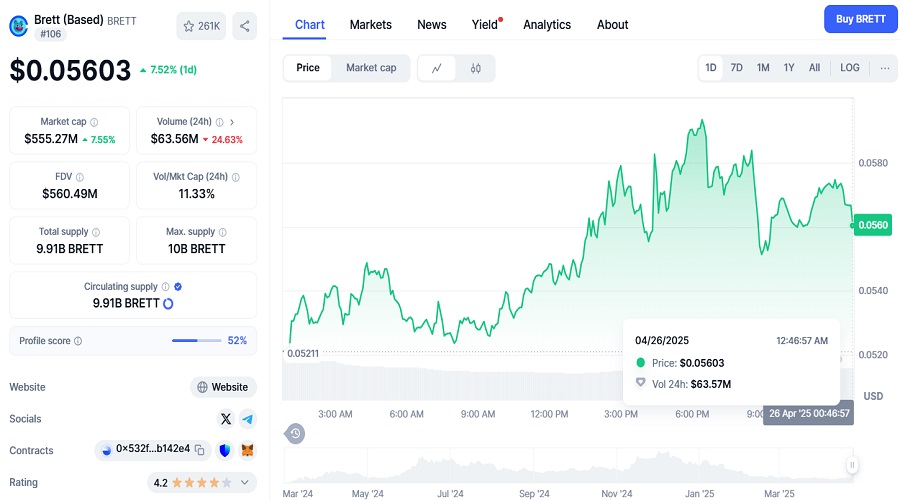Open the Circulating supply info icon

[165, 287]
